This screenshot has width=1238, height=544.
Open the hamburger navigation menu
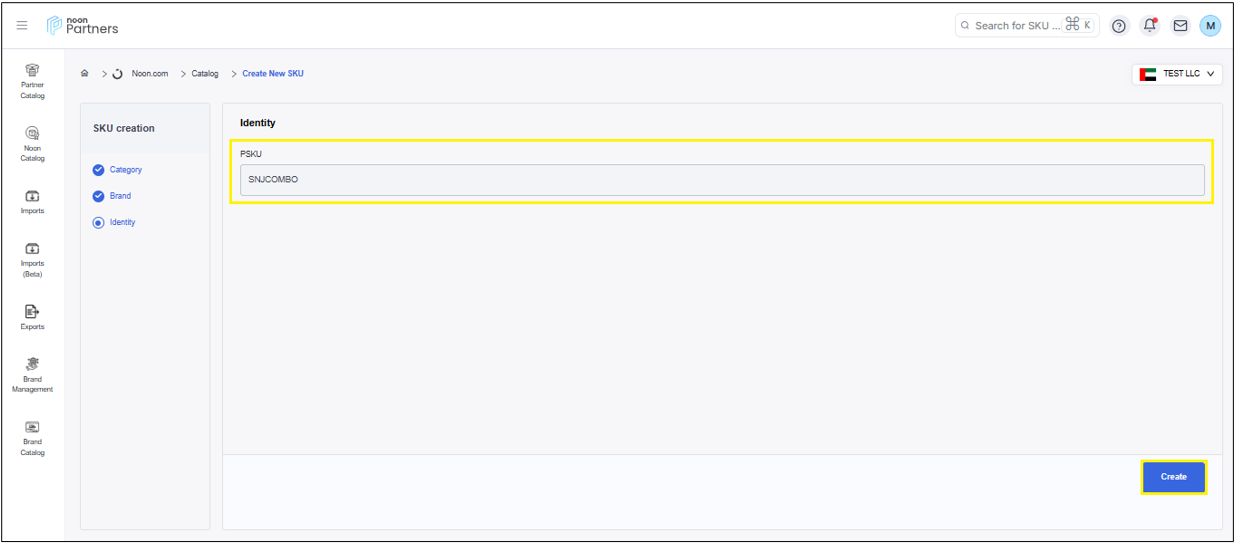(22, 25)
